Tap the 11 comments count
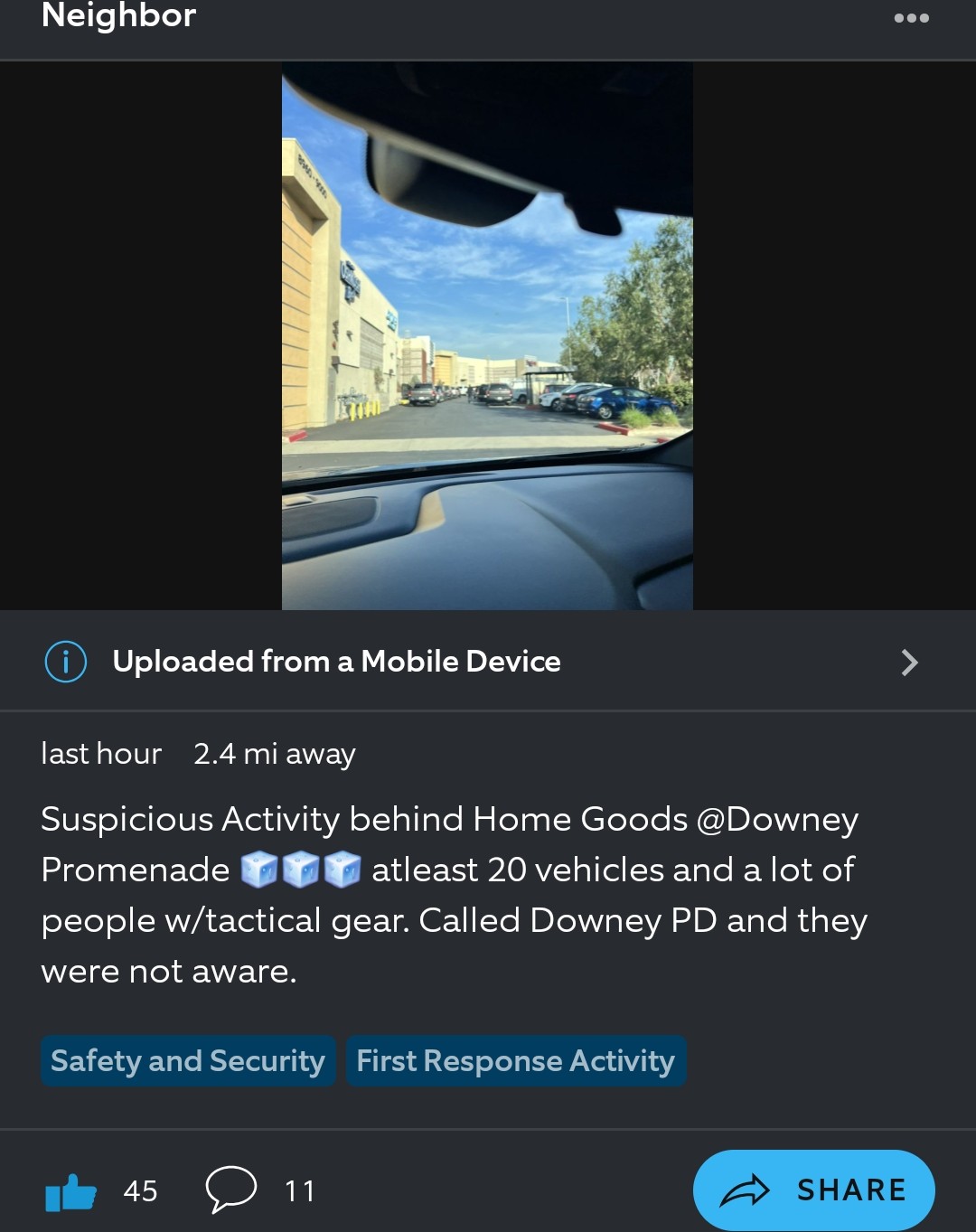Image resolution: width=976 pixels, height=1232 pixels. click(300, 1191)
